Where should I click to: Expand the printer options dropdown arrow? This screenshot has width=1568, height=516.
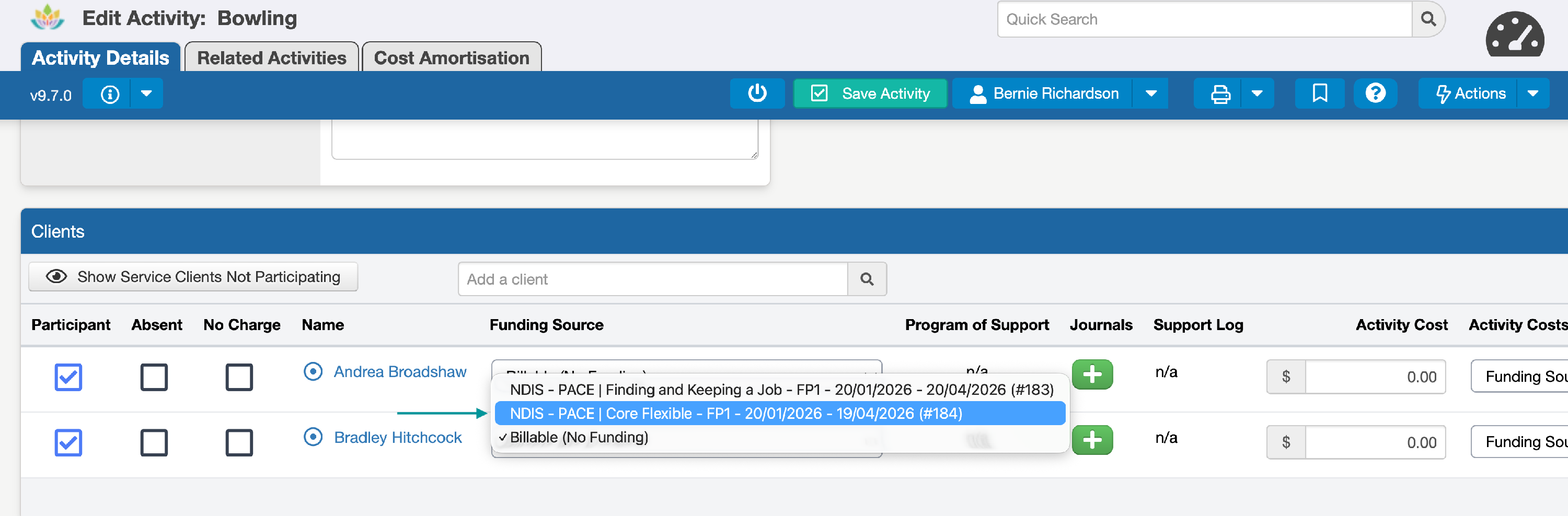click(1257, 93)
